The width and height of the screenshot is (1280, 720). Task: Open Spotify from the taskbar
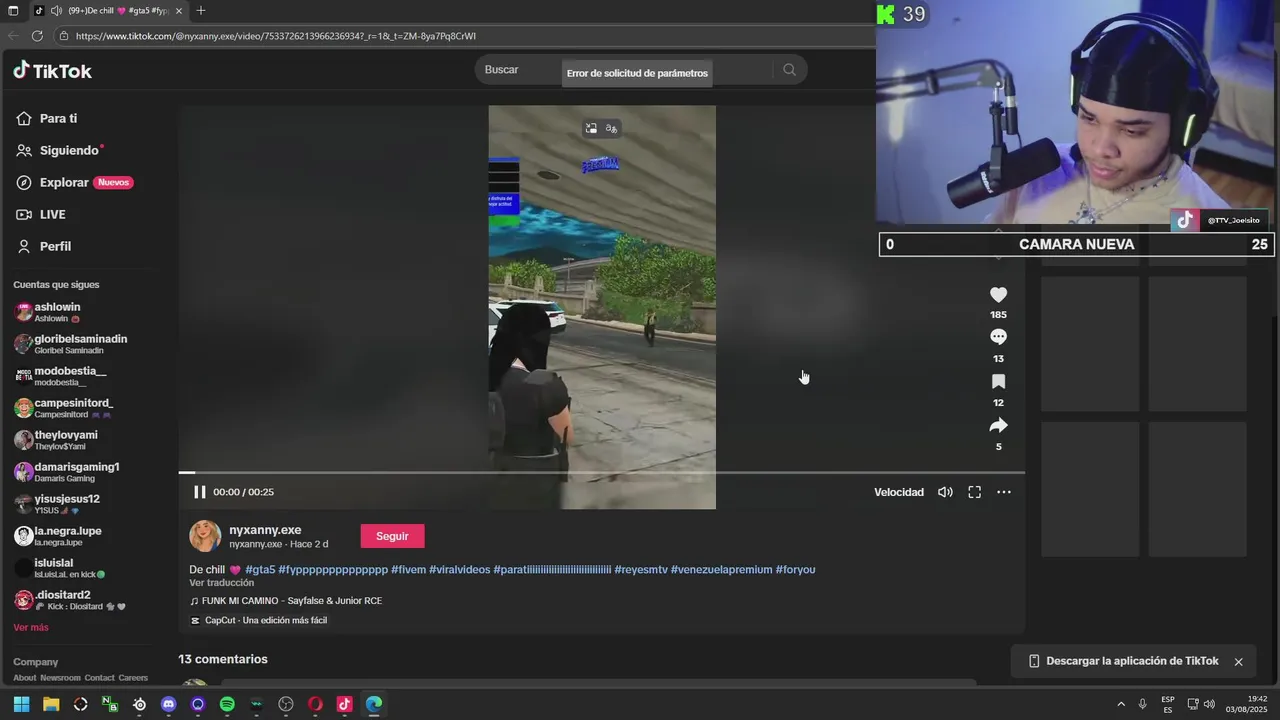[x=227, y=704]
